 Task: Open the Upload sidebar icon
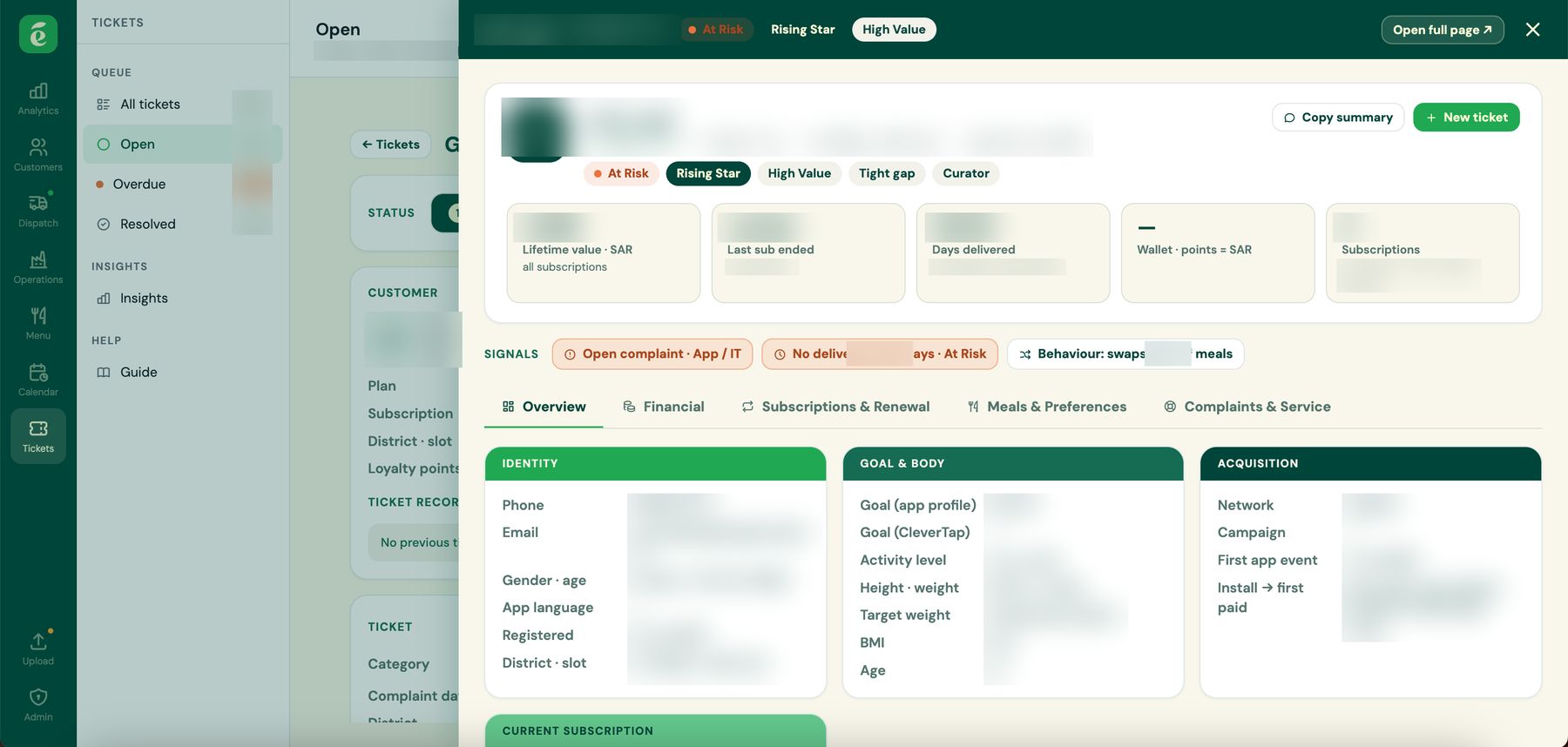(x=38, y=649)
